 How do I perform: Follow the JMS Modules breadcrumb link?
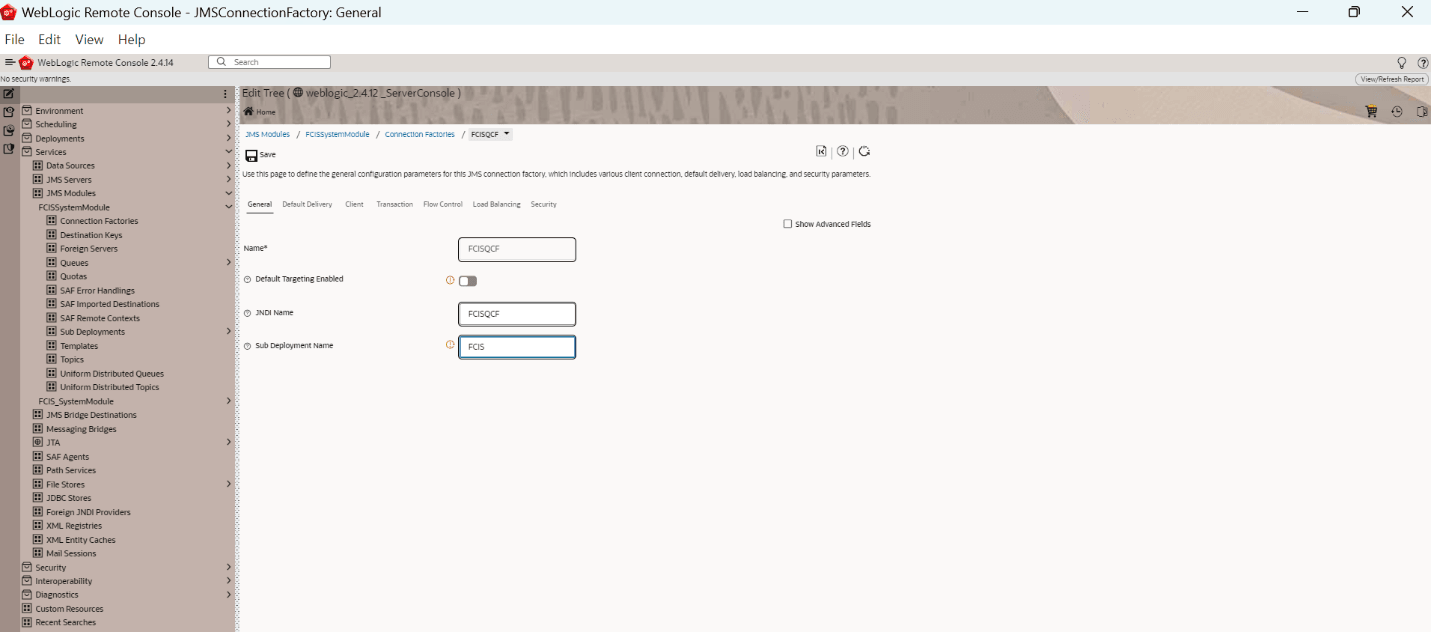click(x=267, y=134)
